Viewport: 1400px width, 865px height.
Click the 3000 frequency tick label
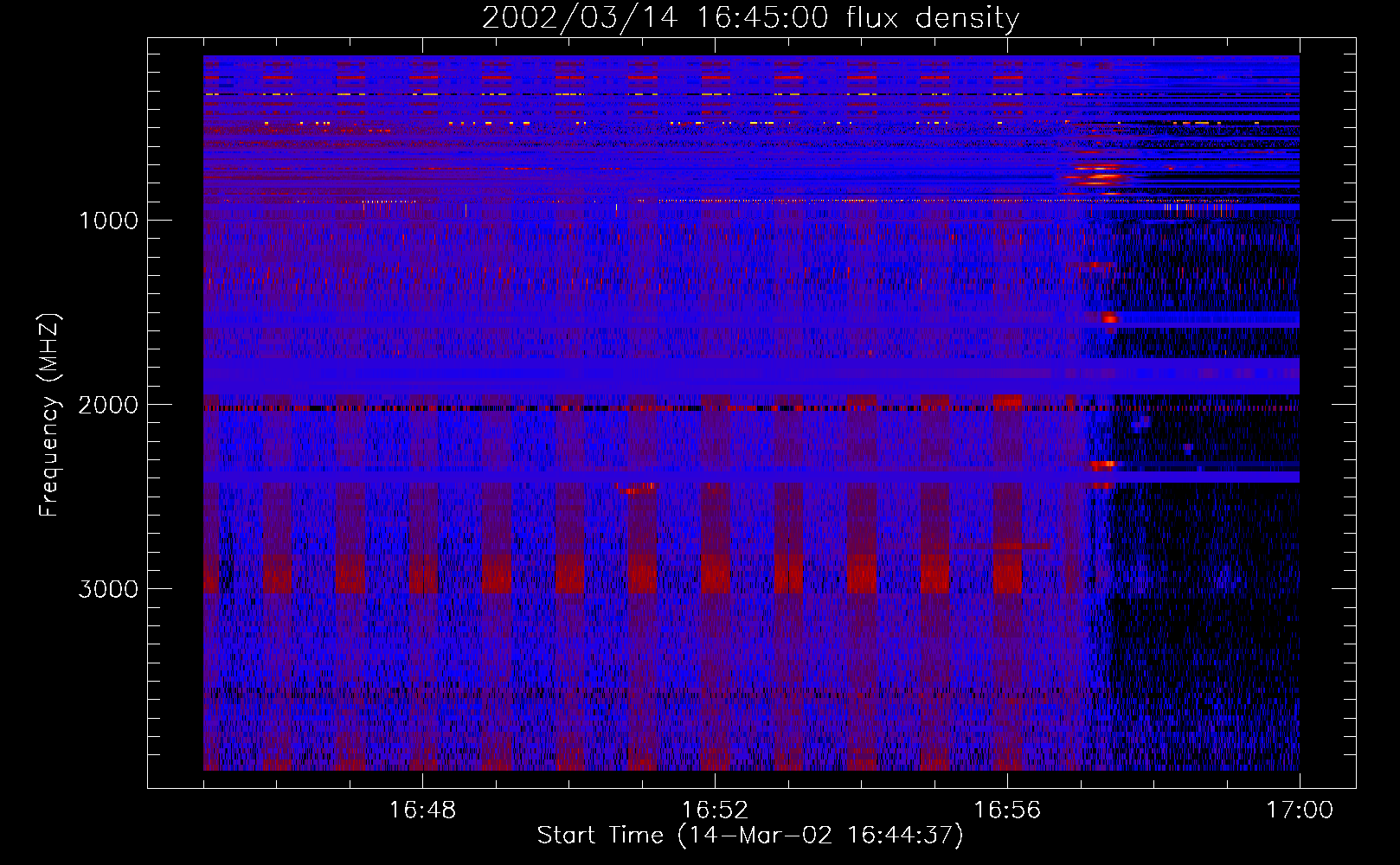pyautogui.click(x=108, y=589)
